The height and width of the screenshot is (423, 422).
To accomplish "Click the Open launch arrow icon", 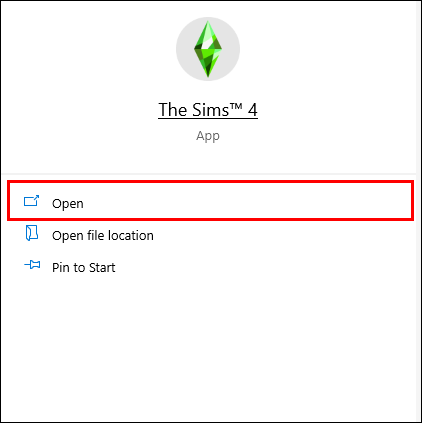I will pos(31,201).
